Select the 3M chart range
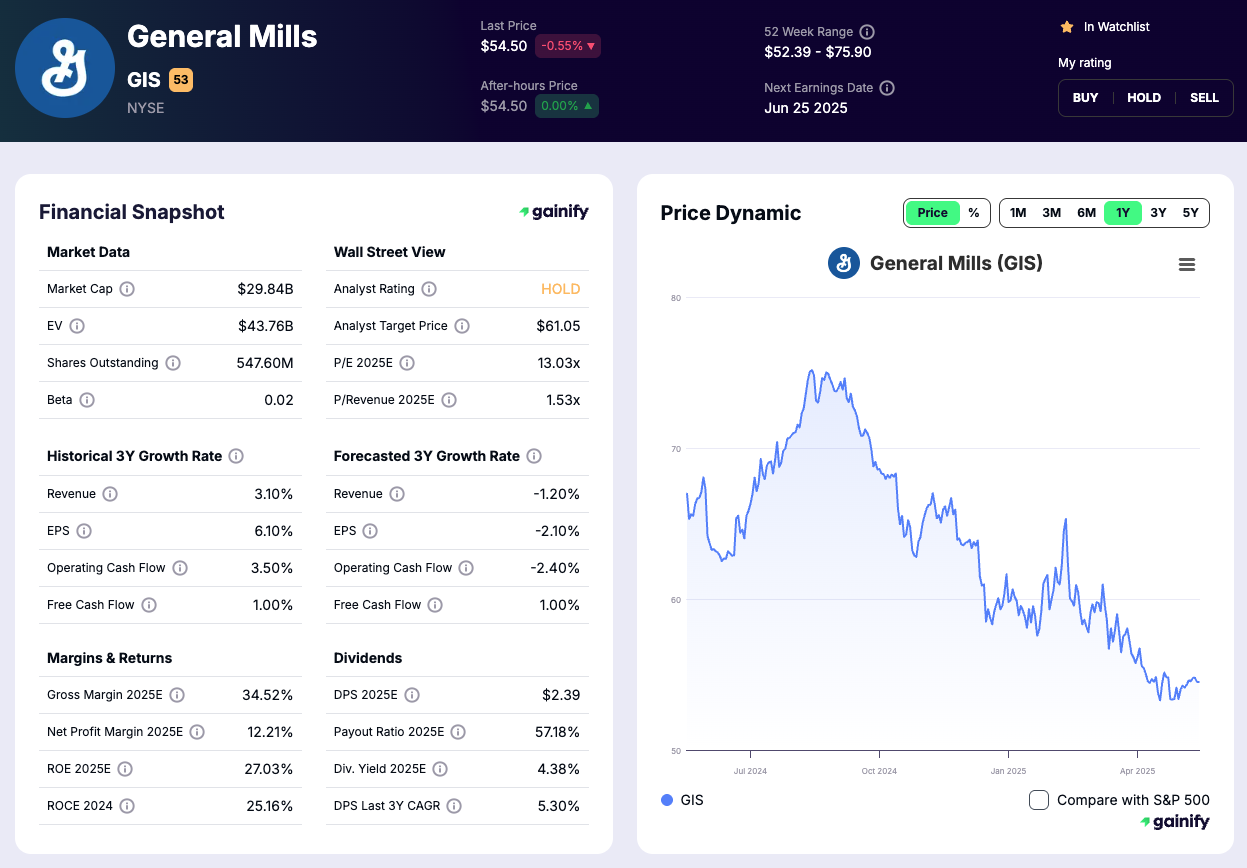Screen dimensions: 1247x868 coord(1052,213)
